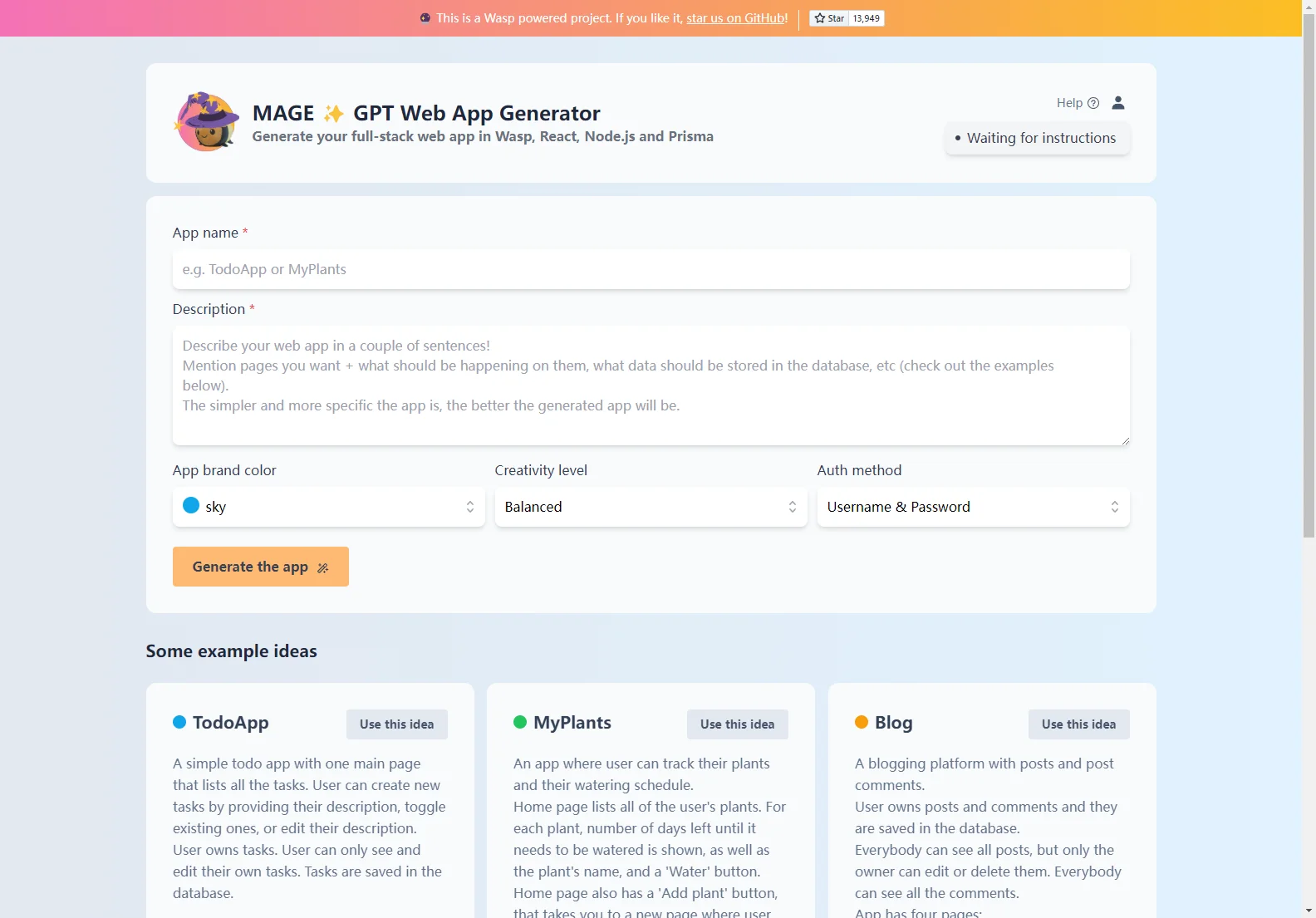The height and width of the screenshot is (918, 1316).
Task: Click the Mage wizard logo
Action: 206,121
